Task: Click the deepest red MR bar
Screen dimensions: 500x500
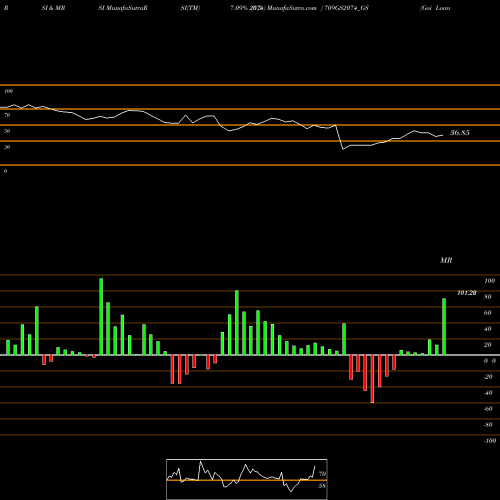Action: pos(372,379)
